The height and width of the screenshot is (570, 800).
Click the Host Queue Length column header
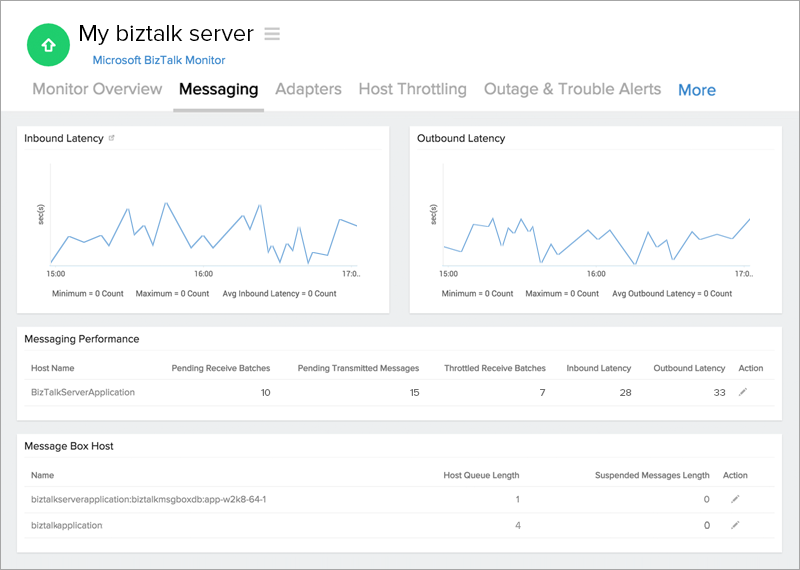tap(481, 476)
